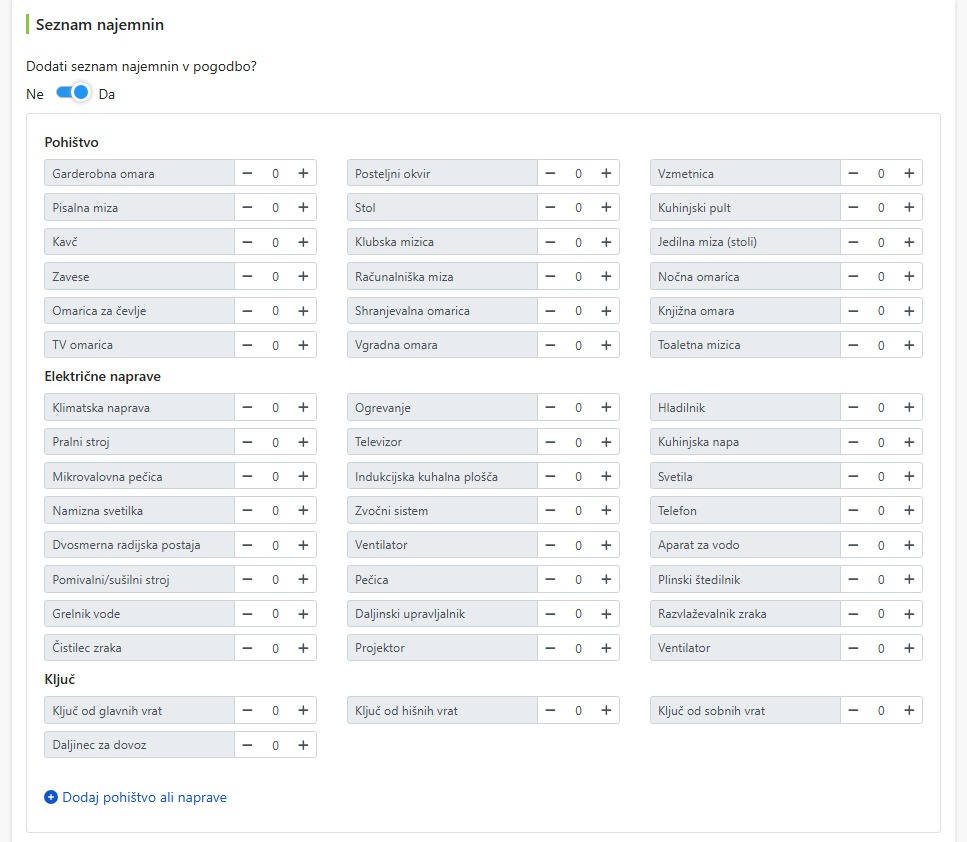Select the Toaletna mizica item label
Viewport: 967px width, 842px height.
click(699, 345)
